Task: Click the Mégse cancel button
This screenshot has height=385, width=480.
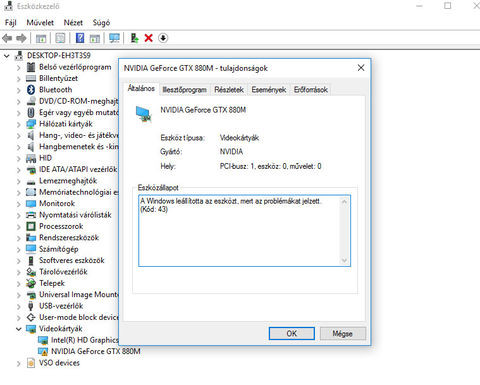Action: coord(342,333)
